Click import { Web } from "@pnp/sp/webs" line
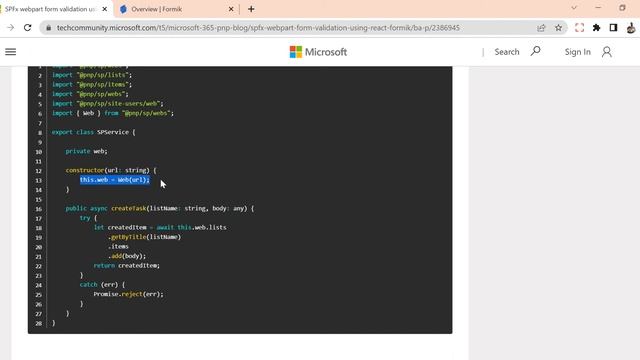Image resolution: width=640 pixels, height=360 pixels. pos(113,113)
